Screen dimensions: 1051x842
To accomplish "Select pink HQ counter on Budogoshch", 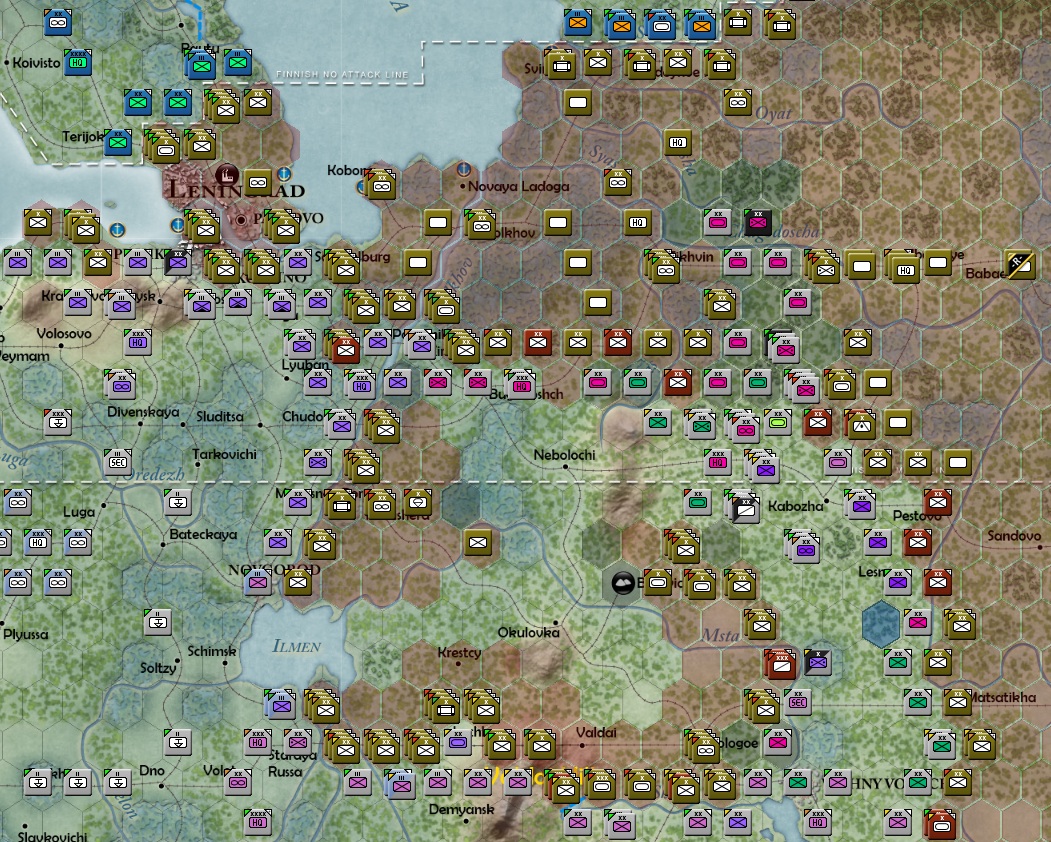I will point(521,385).
